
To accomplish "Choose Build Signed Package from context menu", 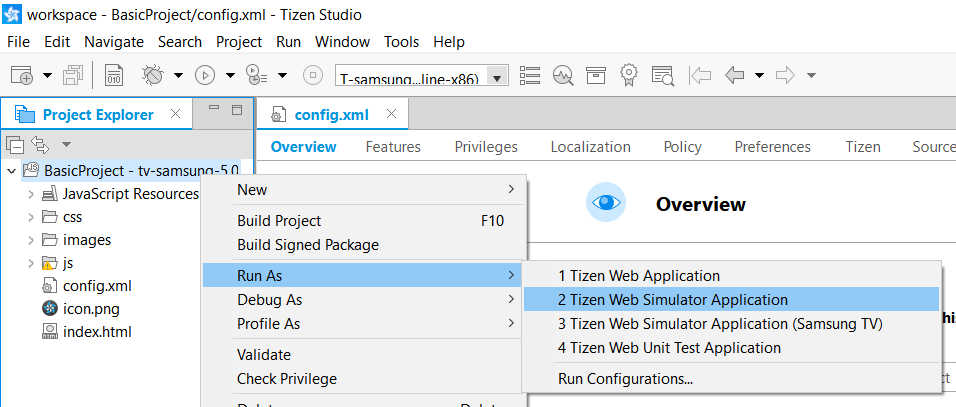I will click(x=308, y=245).
